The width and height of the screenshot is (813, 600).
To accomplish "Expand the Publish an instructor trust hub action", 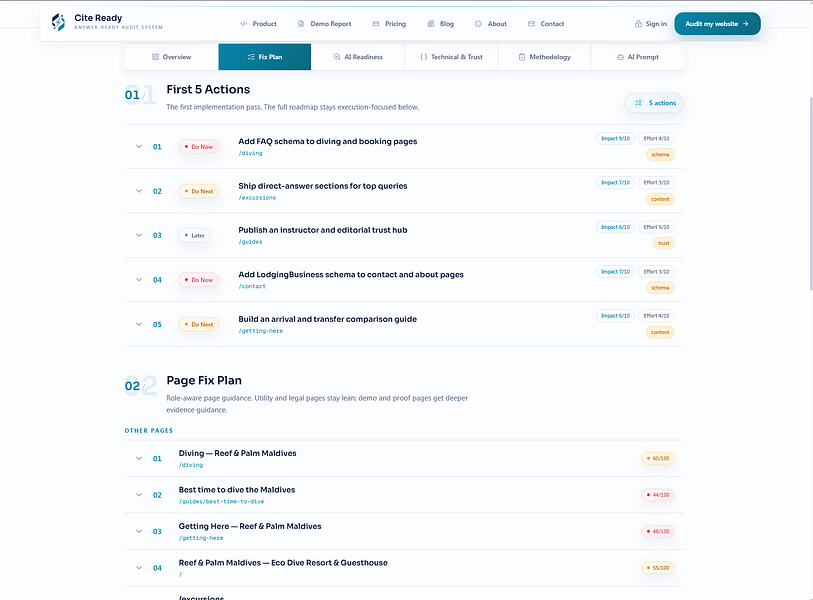I will 139,235.
